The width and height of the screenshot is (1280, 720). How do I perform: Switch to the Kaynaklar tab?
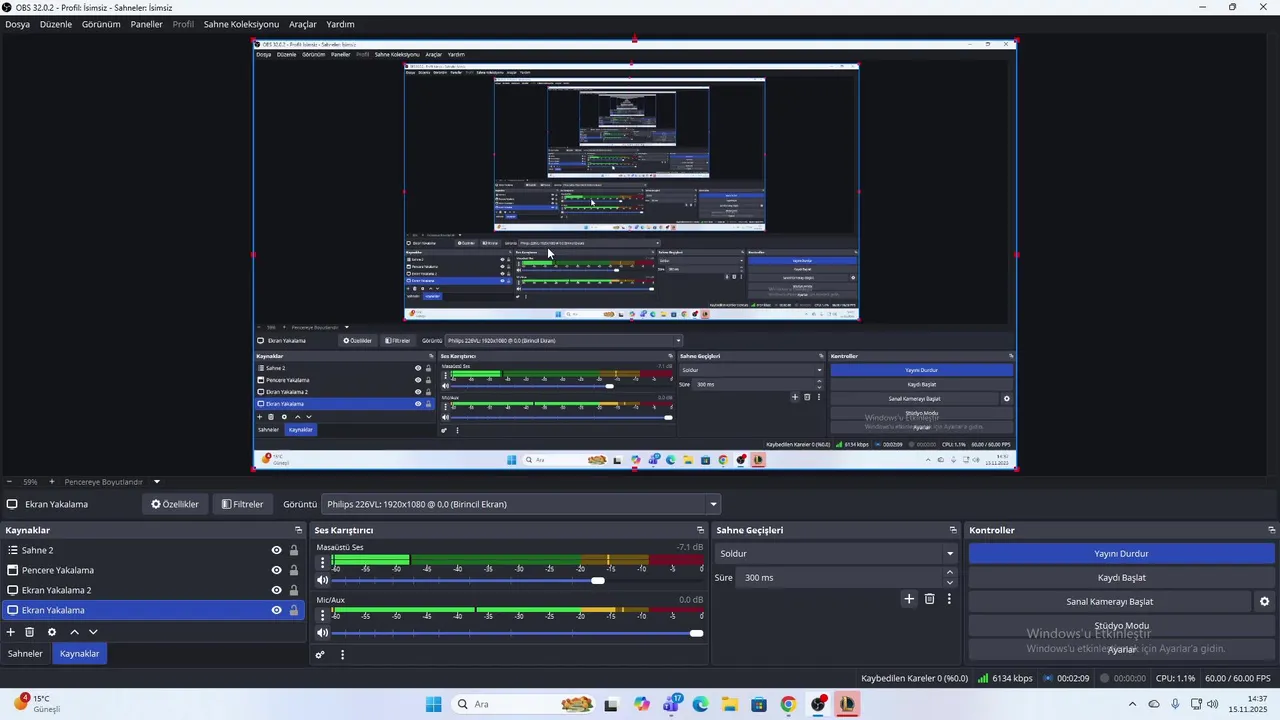(x=80, y=654)
